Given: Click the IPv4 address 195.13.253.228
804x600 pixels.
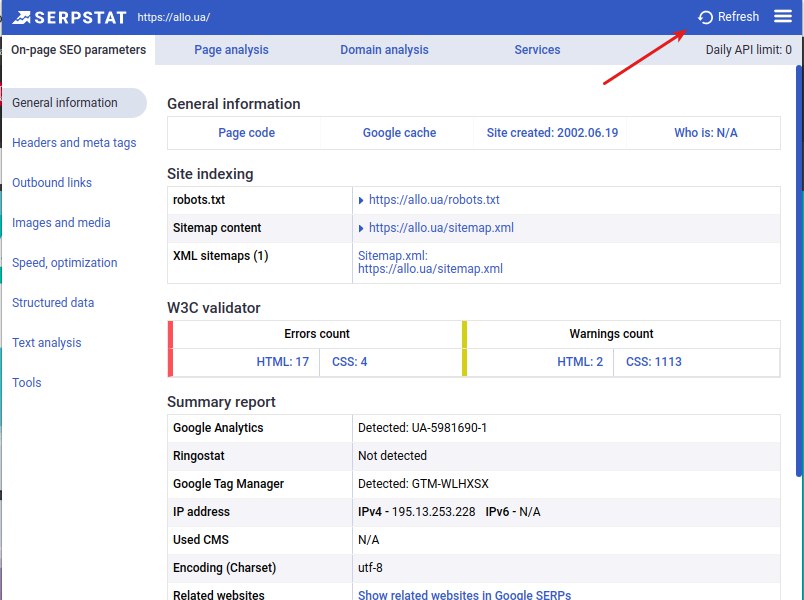Looking at the screenshot, I should tap(433, 512).
